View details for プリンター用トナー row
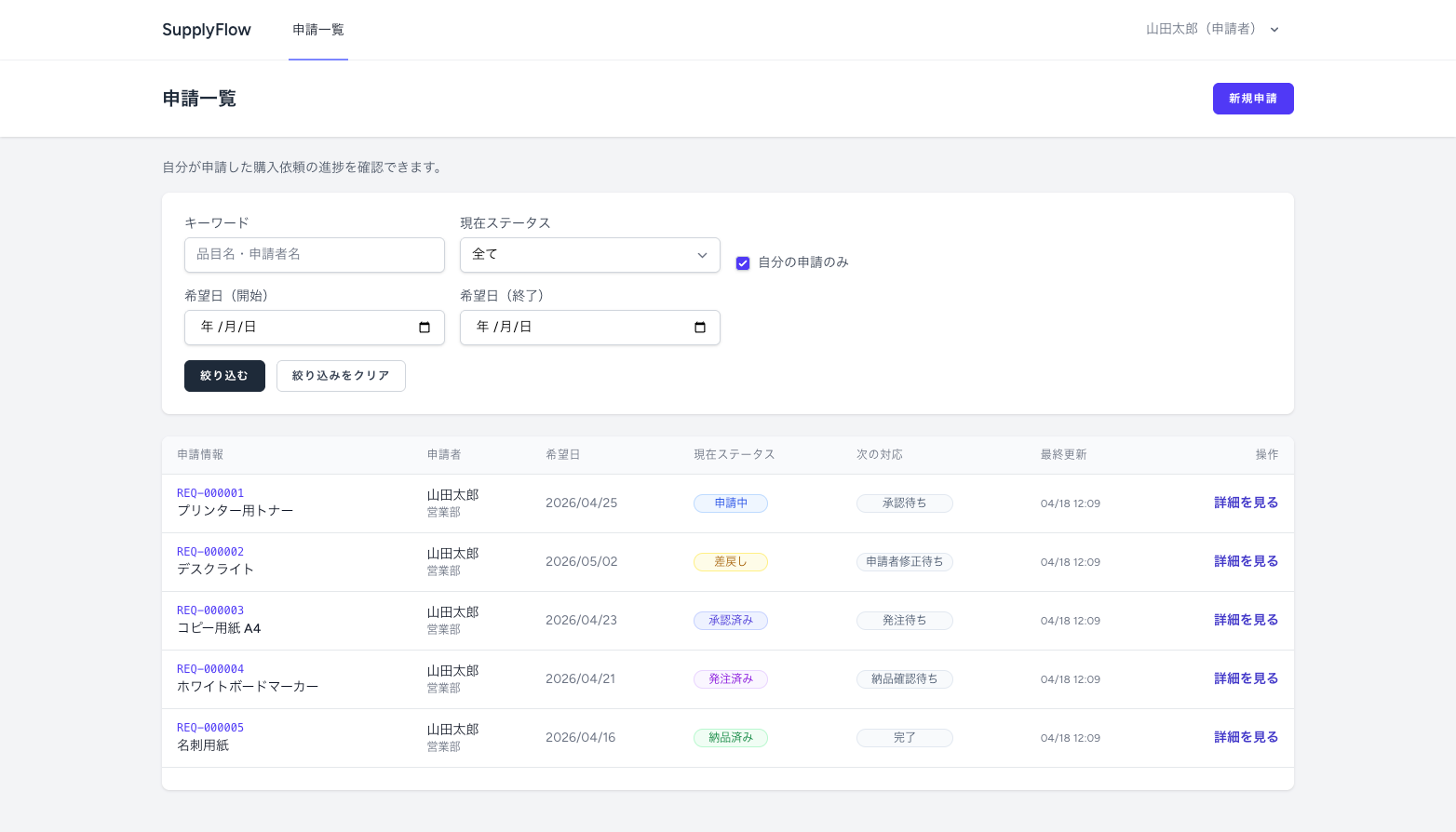Viewport: 1456px width, 832px height. [1246, 503]
